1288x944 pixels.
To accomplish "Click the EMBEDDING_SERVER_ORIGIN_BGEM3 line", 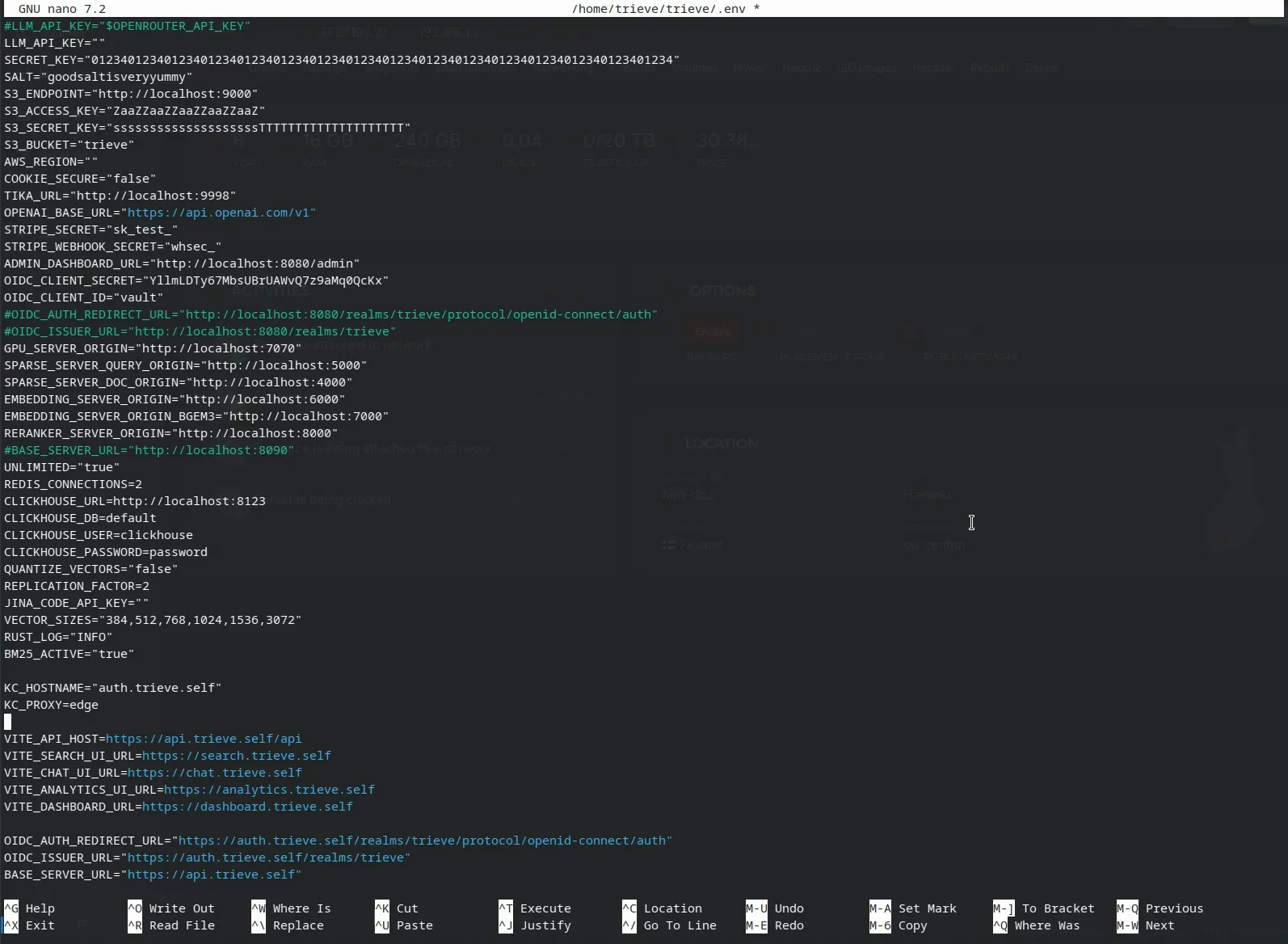I will pyautogui.click(x=196, y=416).
